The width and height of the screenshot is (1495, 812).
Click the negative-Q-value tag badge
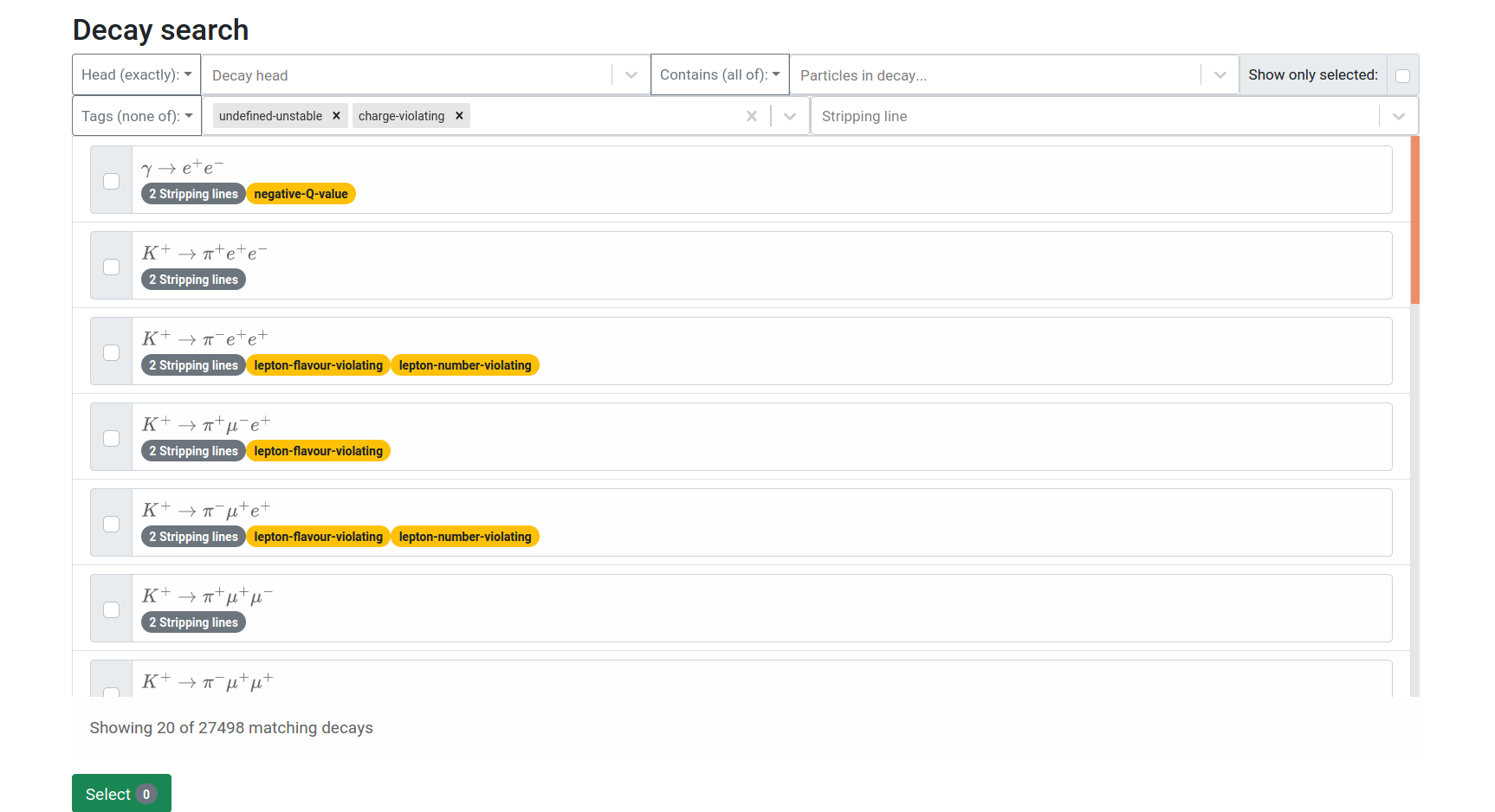301,194
